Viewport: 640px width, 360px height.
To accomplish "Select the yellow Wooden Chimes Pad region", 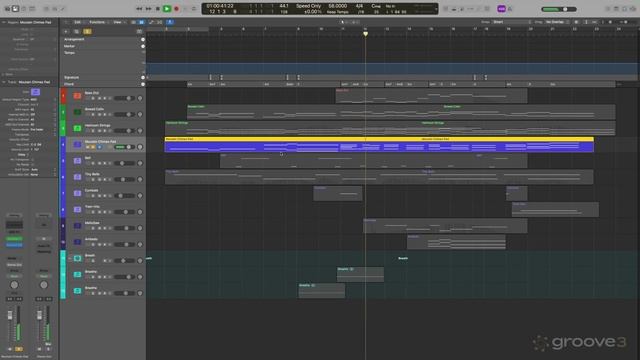I will (x=379, y=145).
